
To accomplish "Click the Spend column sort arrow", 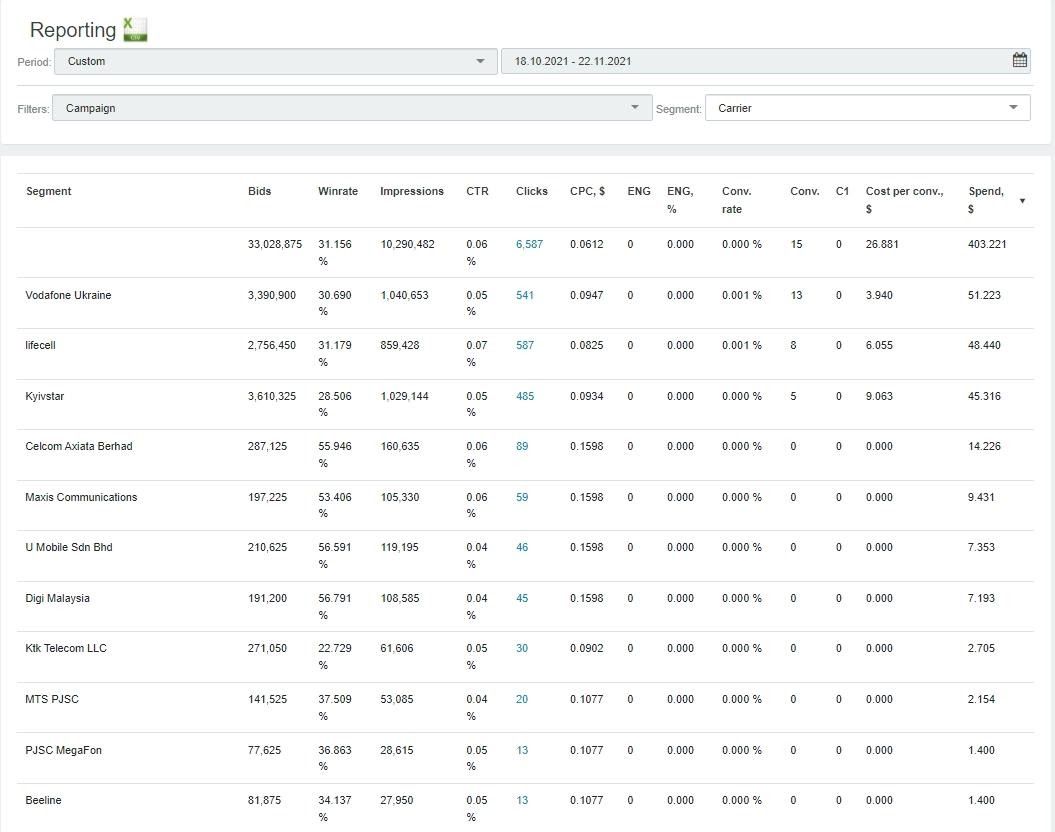I will pyautogui.click(x=1021, y=201).
